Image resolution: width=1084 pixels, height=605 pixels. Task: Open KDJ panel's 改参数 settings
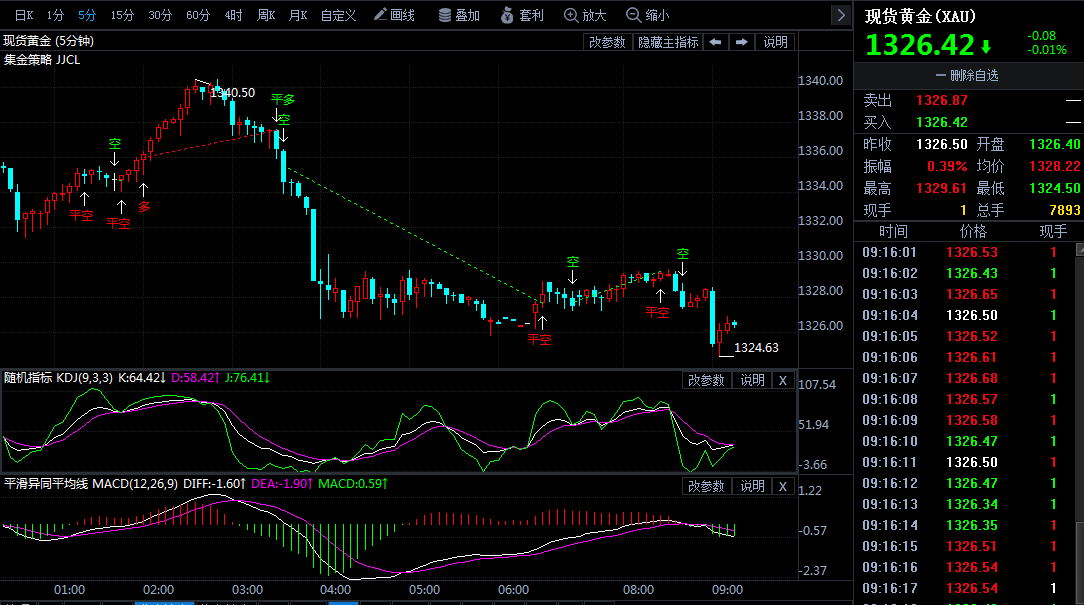(x=707, y=380)
